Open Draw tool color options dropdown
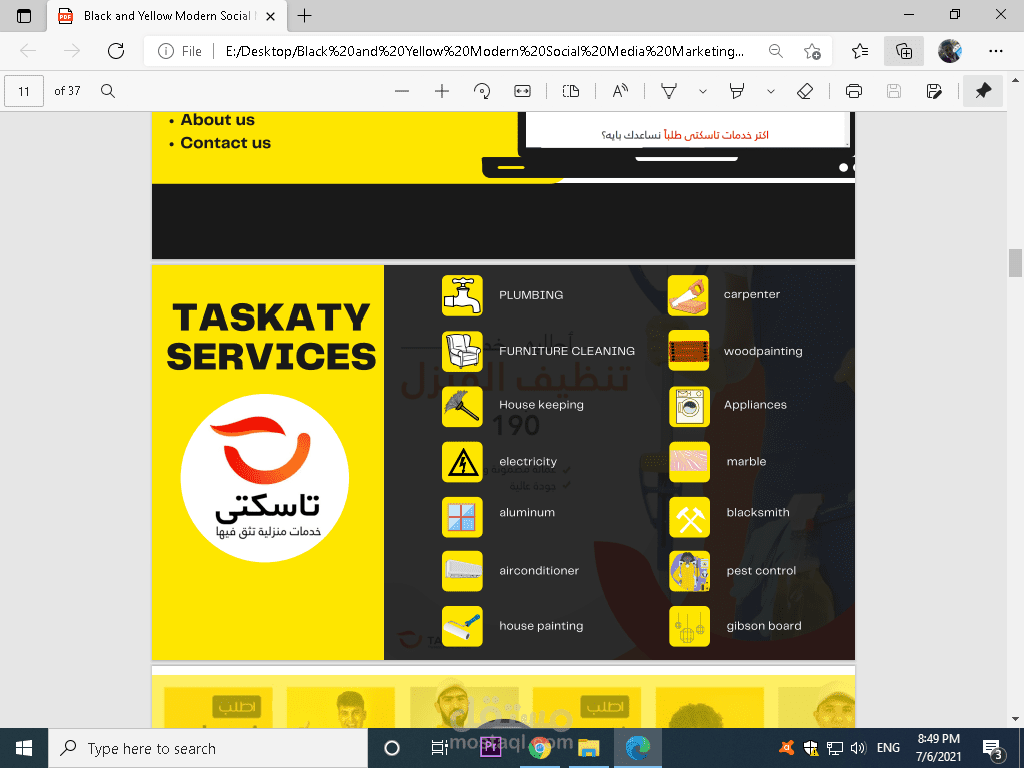 pyautogui.click(x=703, y=91)
